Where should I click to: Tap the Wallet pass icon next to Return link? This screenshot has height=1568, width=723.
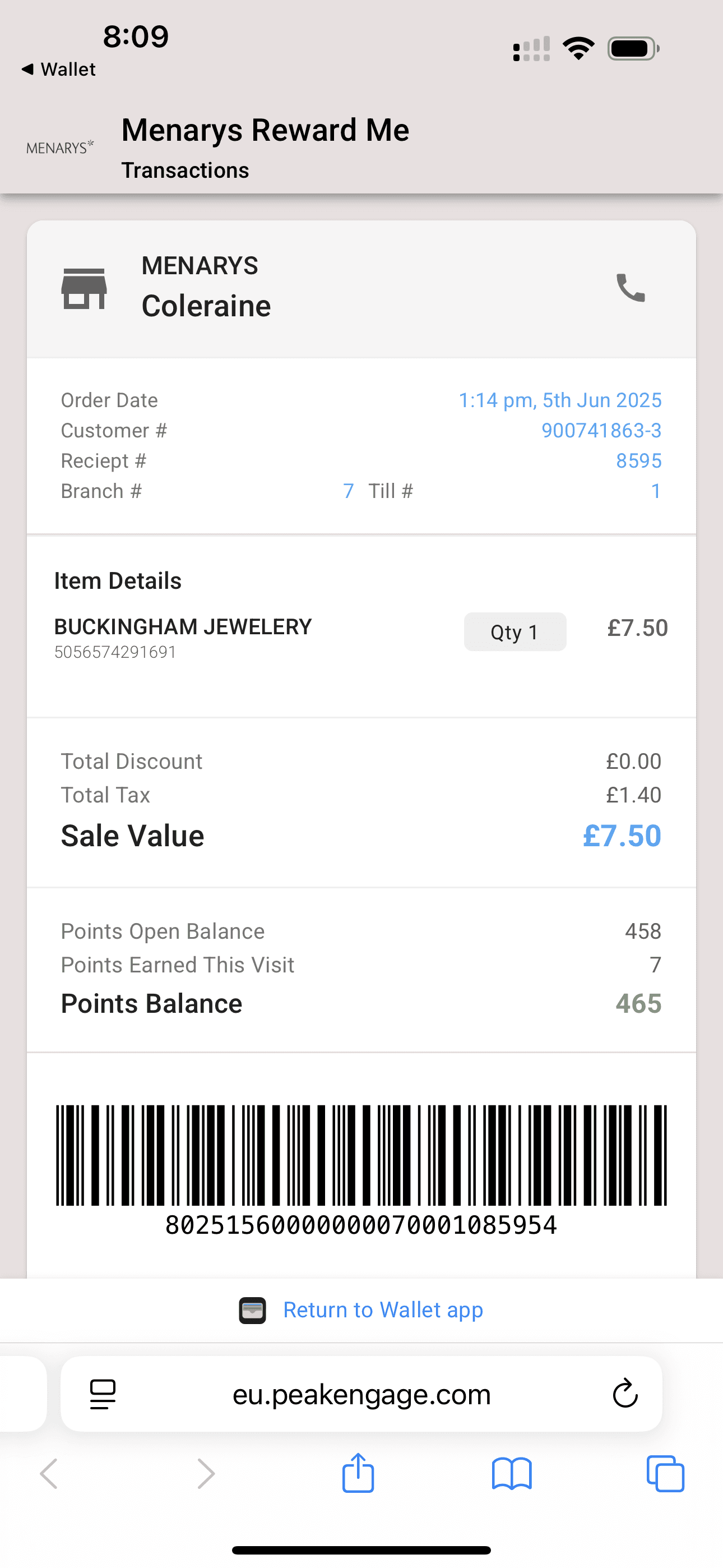point(253,1309)
